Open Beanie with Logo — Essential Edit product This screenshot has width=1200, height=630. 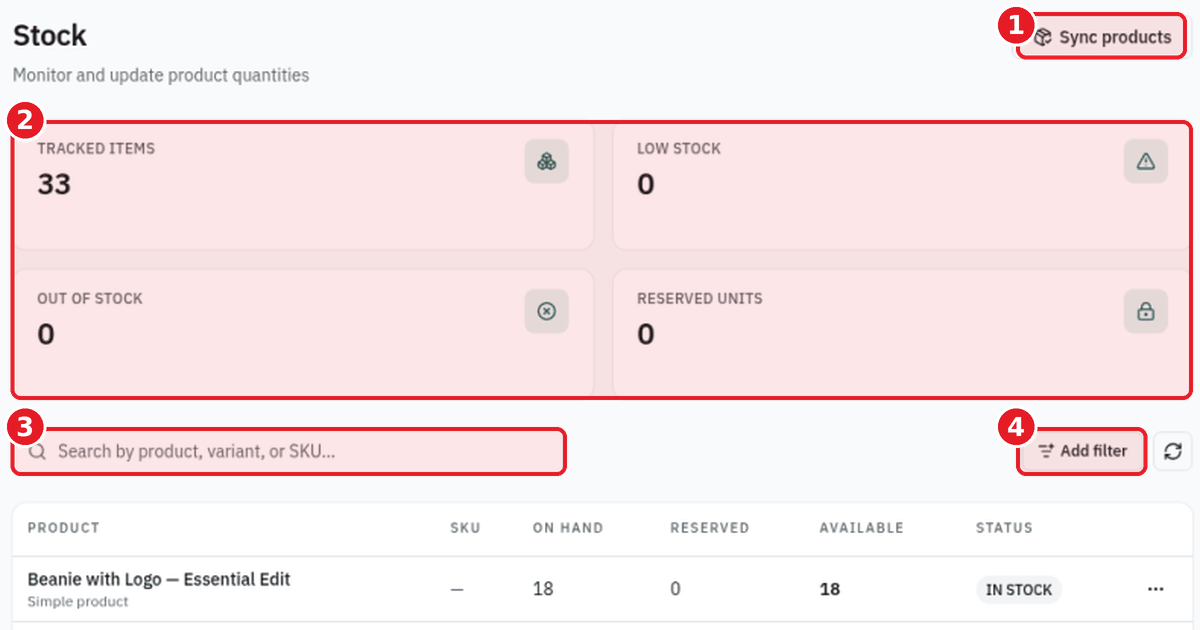159,579
